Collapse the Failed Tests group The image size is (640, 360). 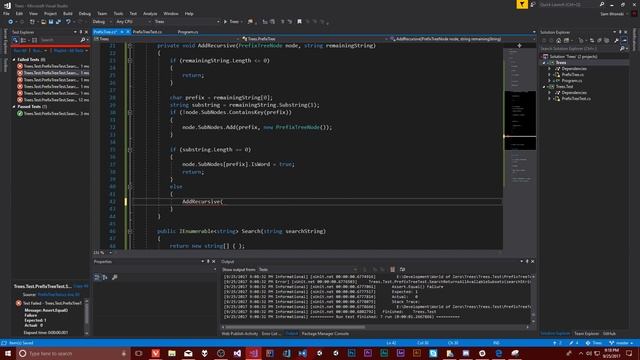[x=14, y=60]
